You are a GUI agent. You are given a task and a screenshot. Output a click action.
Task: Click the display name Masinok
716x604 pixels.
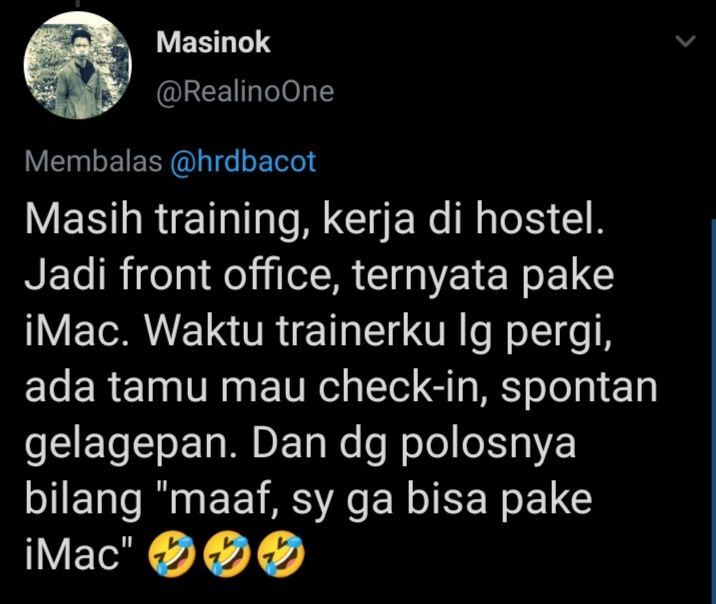213,42
